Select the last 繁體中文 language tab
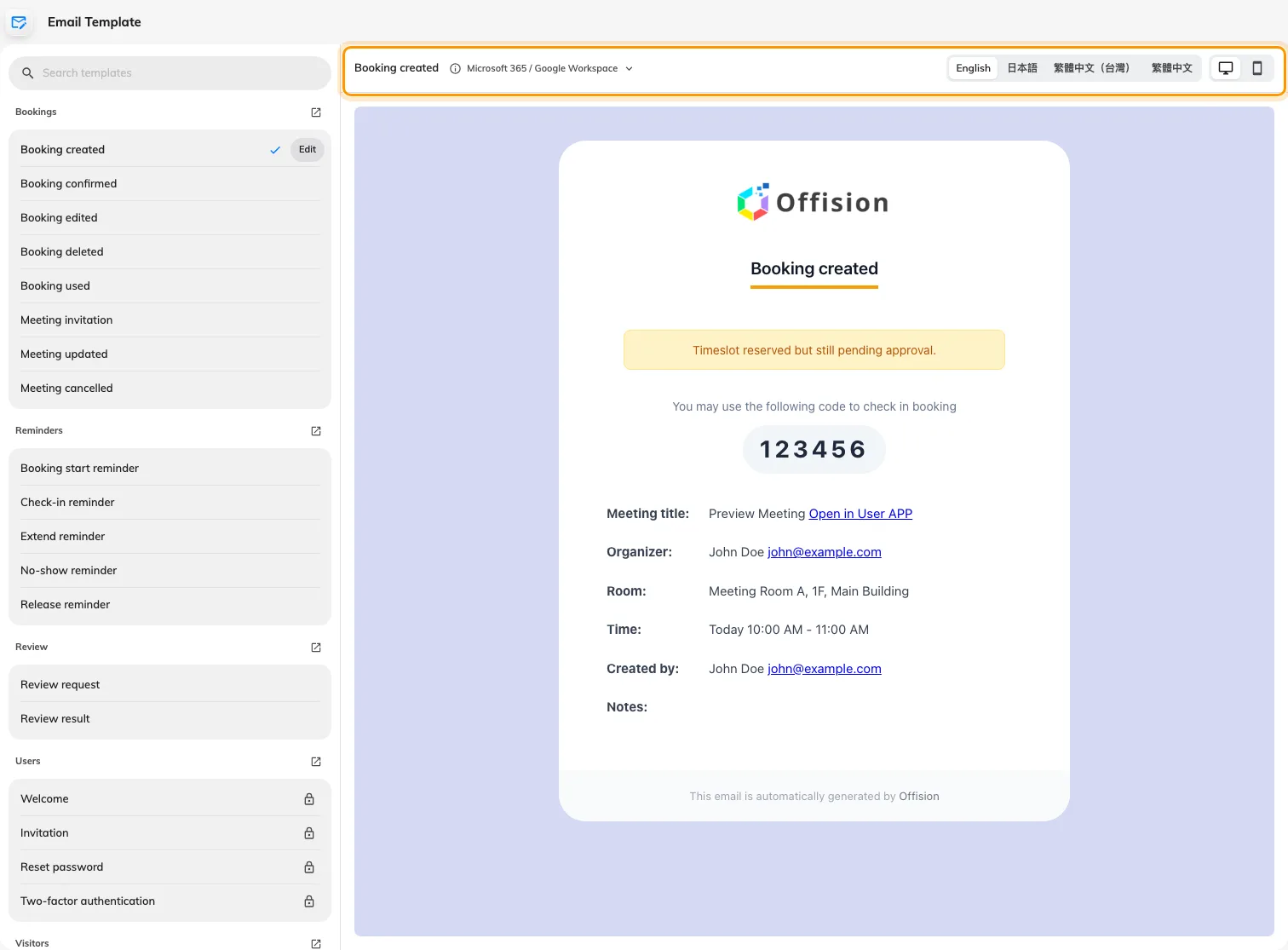Viewport: 1288px width, 950px height. pyautogui.click(x=1172, y=68)
